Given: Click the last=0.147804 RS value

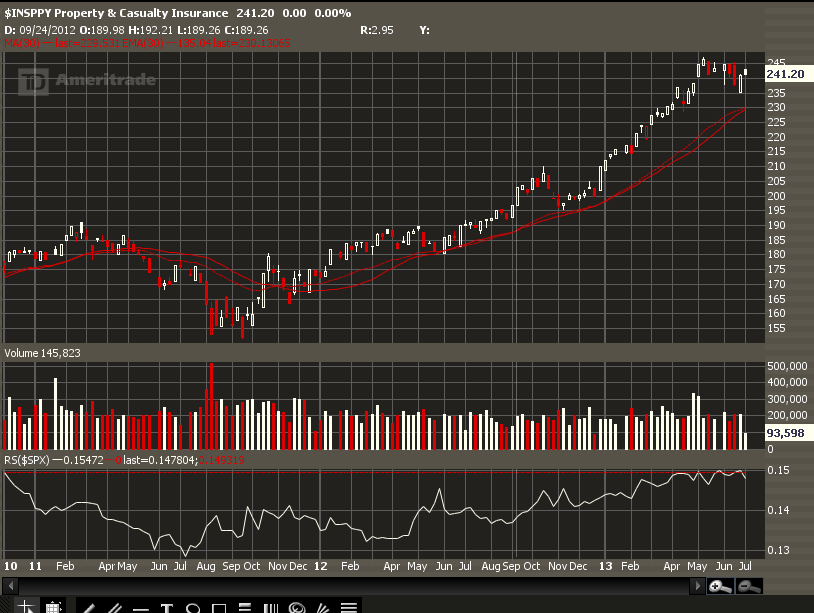Looking at the screenshot, I should pos(159,460).
